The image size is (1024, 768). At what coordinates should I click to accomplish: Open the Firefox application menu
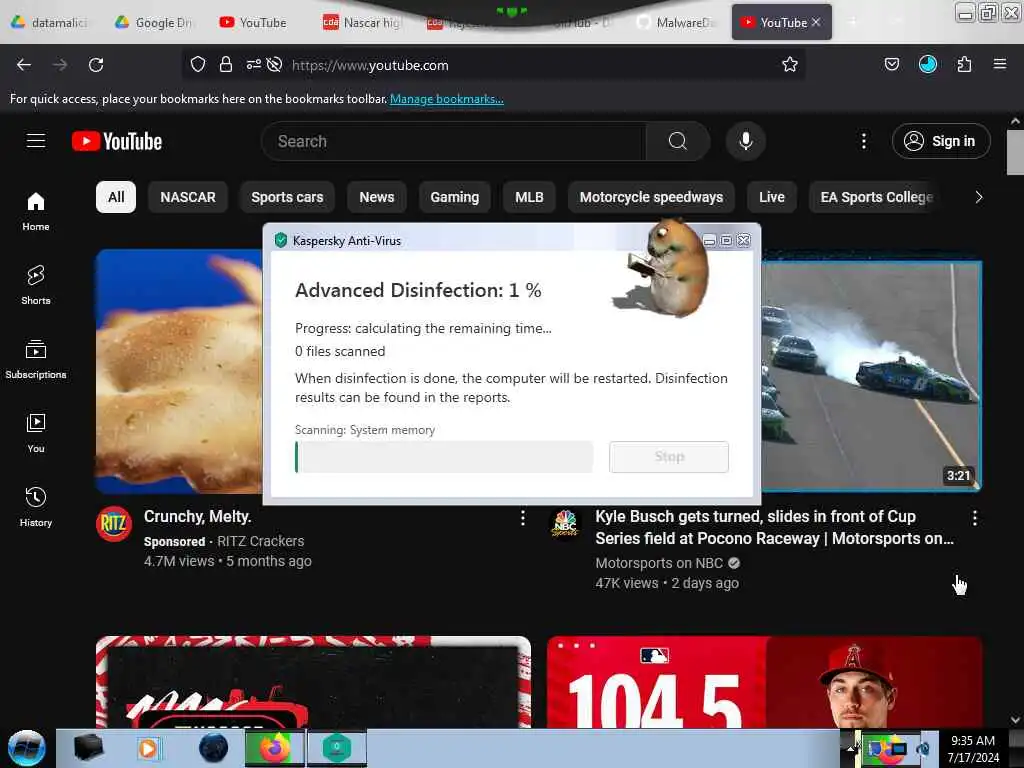pyautogui.click(x=999, y=65)
